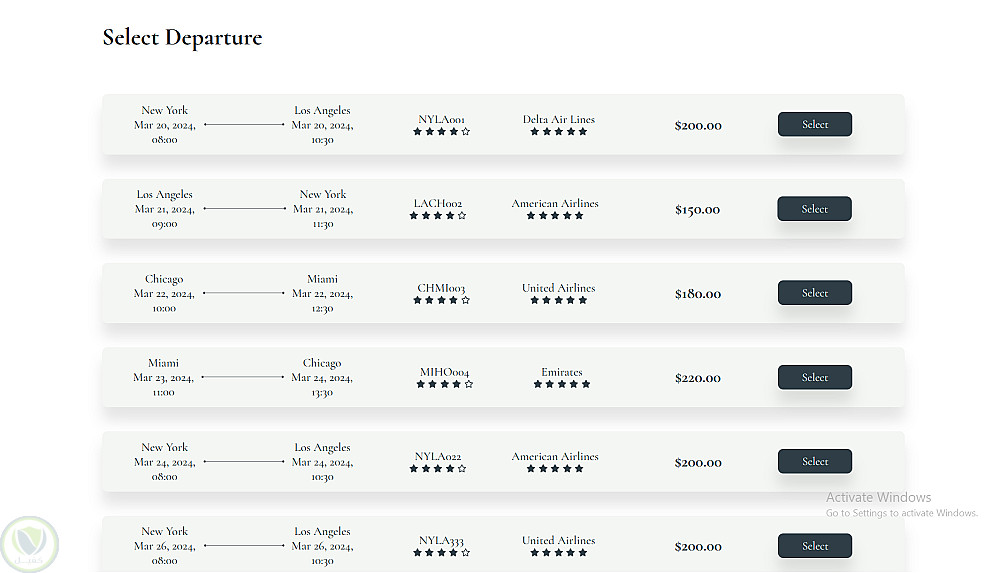
Task: Click the NYLA001 flight code
Action: pos(441,119)
